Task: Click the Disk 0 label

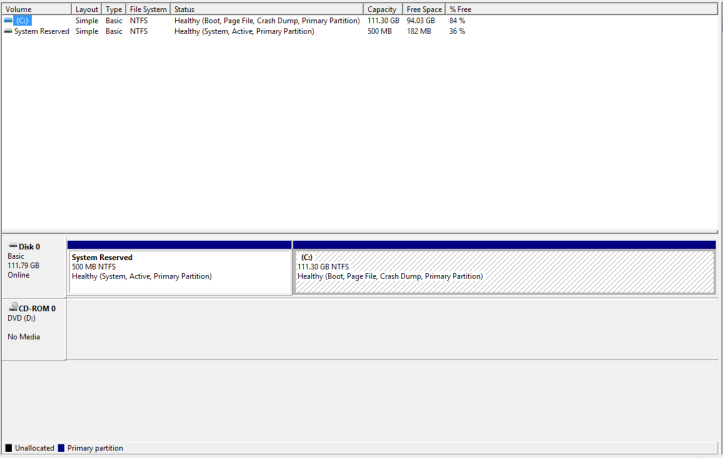Action: (x=29, y=247)
